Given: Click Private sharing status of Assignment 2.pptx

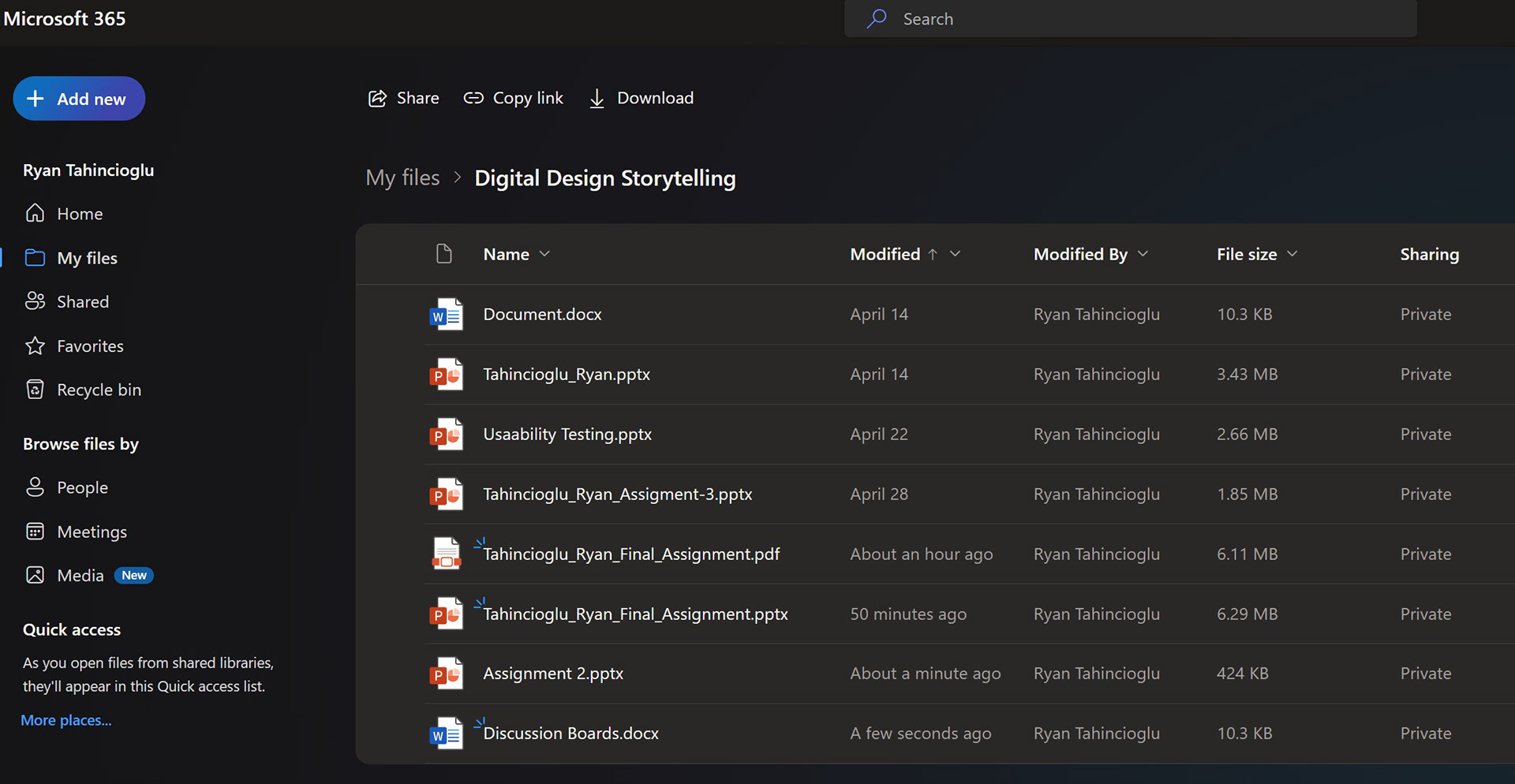Looking at the screenshot, I should tap(1425, 674).
